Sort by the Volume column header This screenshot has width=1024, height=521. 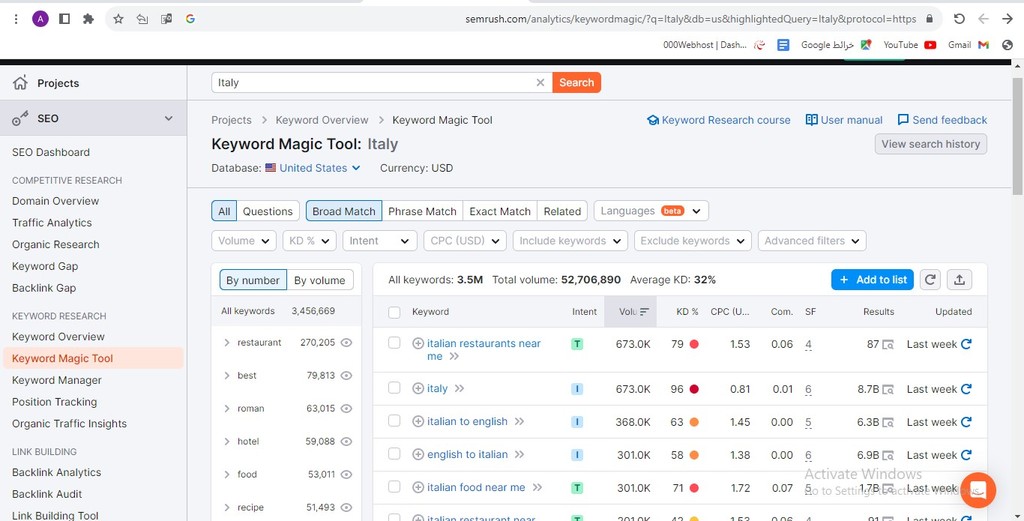[x=630, y=312]
